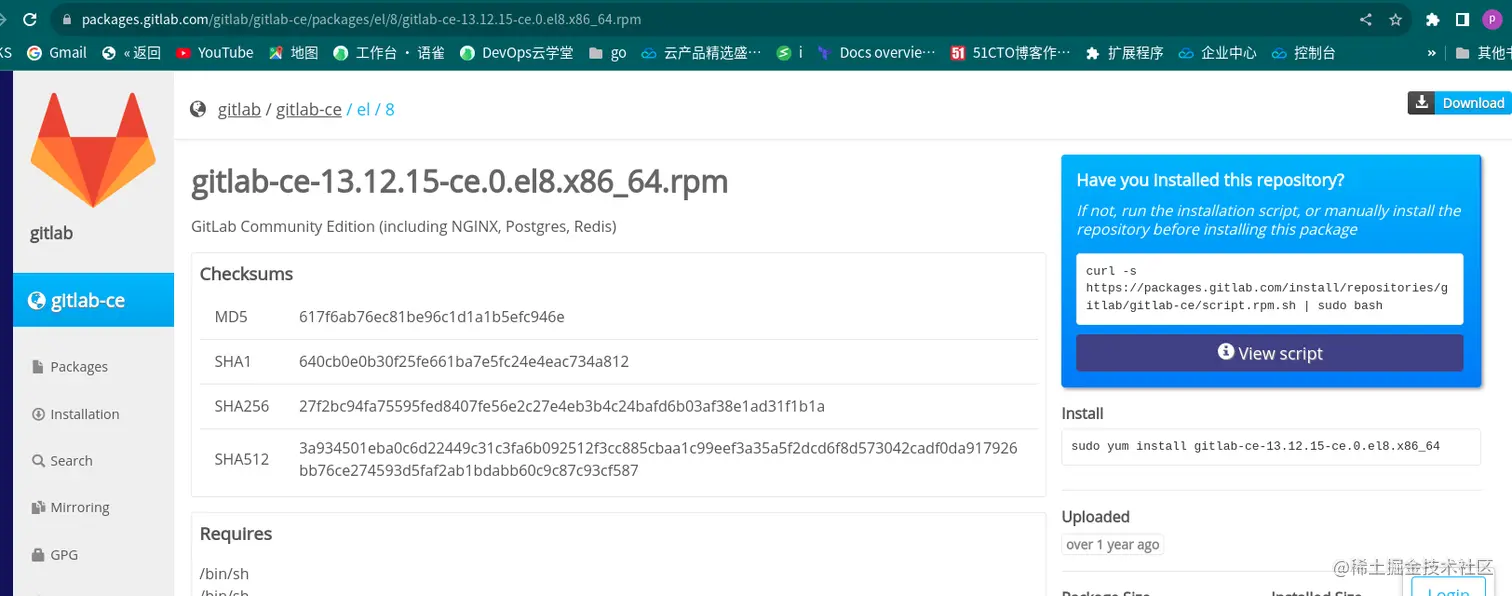Screen dimensions: 1512x596
Task: Click the SHA256 checksum value
Action: (x=562, y=406)
